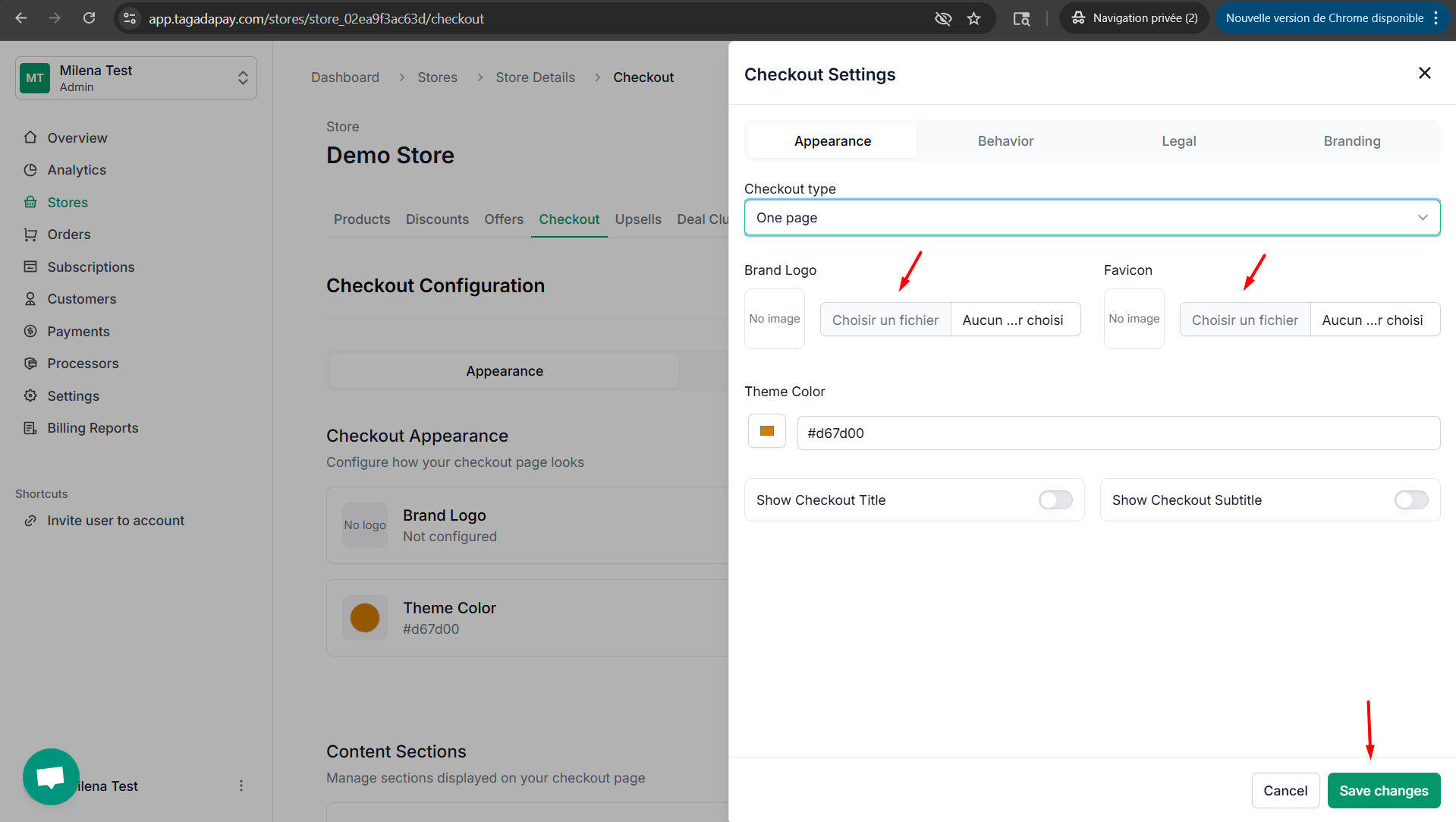Click the Cancel button
This screenshot has width=1456, height=822.
[x=1285, y=790]
